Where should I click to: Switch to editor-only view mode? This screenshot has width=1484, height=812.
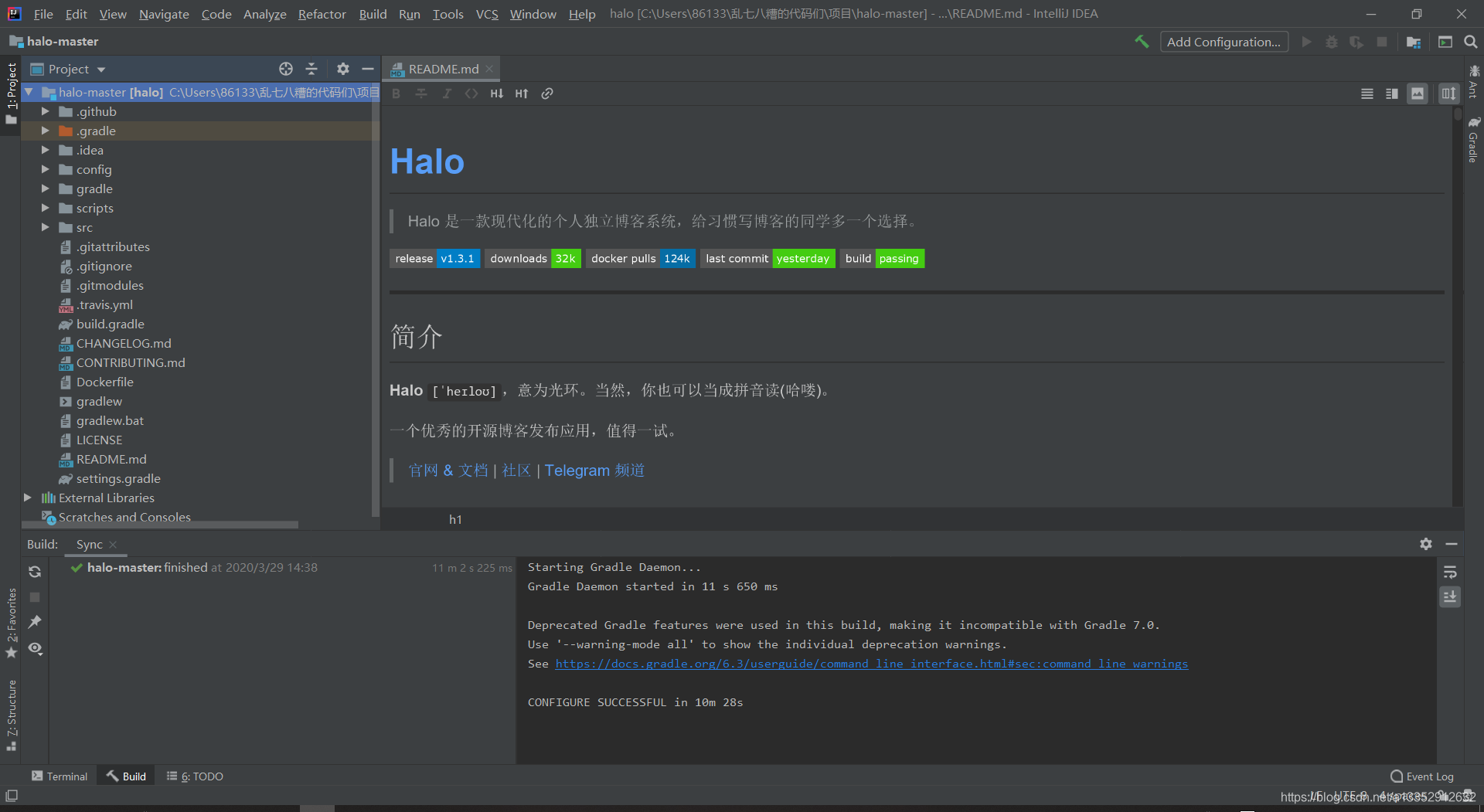1367,93
